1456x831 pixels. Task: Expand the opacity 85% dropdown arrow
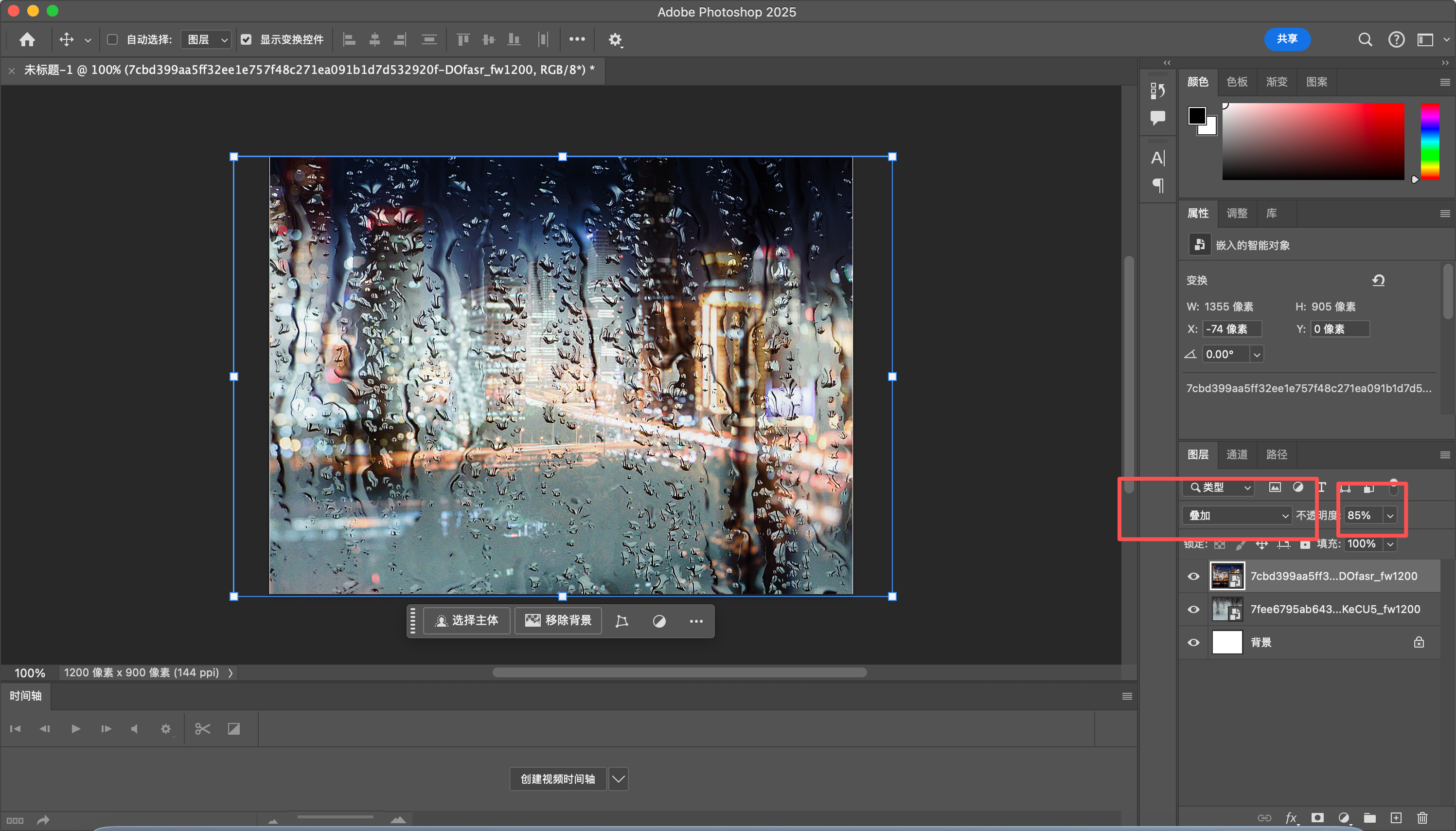click(1390, 515)
